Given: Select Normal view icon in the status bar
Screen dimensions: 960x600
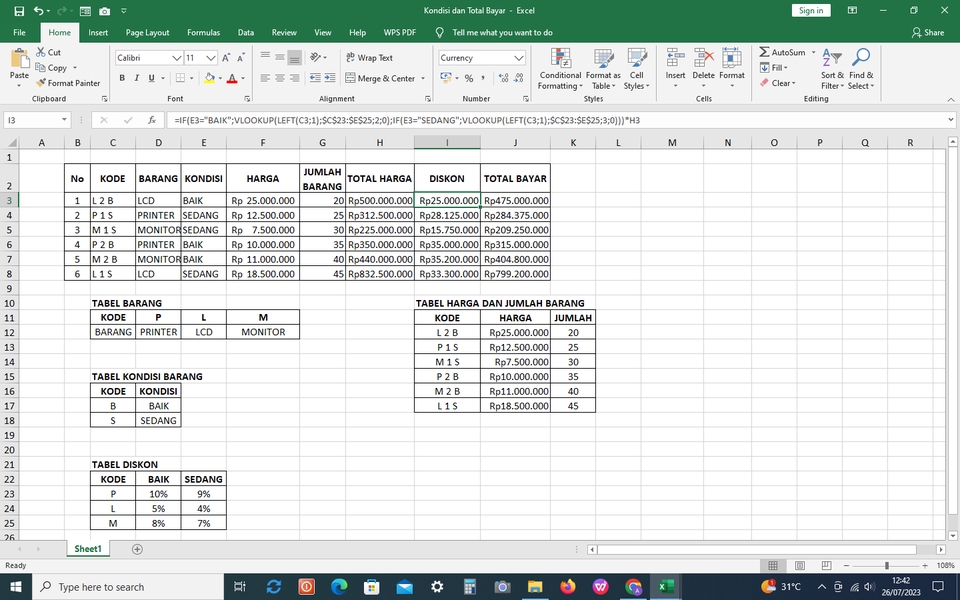Looking at the screenshot, I should tap(773, 565).
